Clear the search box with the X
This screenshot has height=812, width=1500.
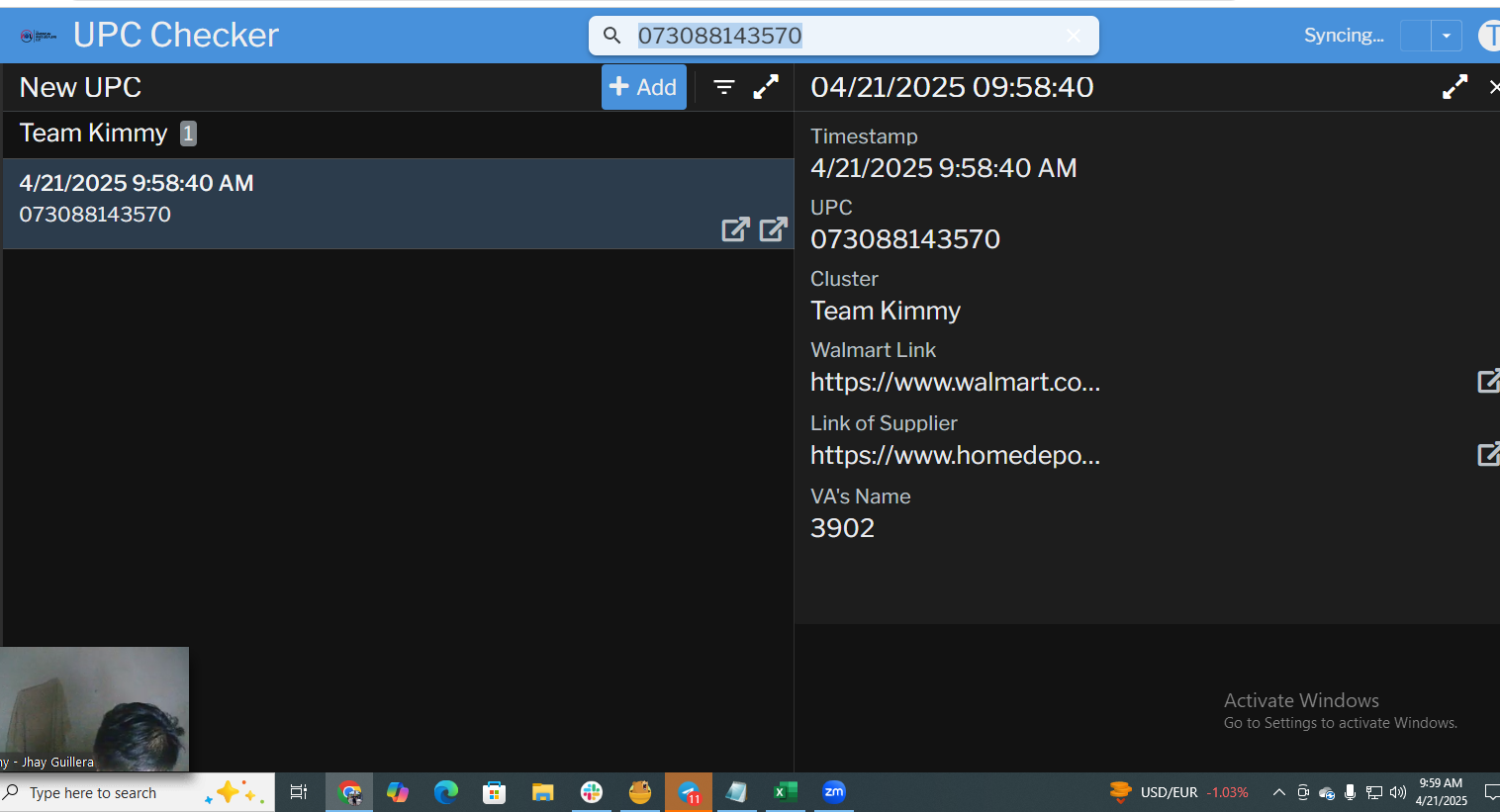click(1074, 36)
